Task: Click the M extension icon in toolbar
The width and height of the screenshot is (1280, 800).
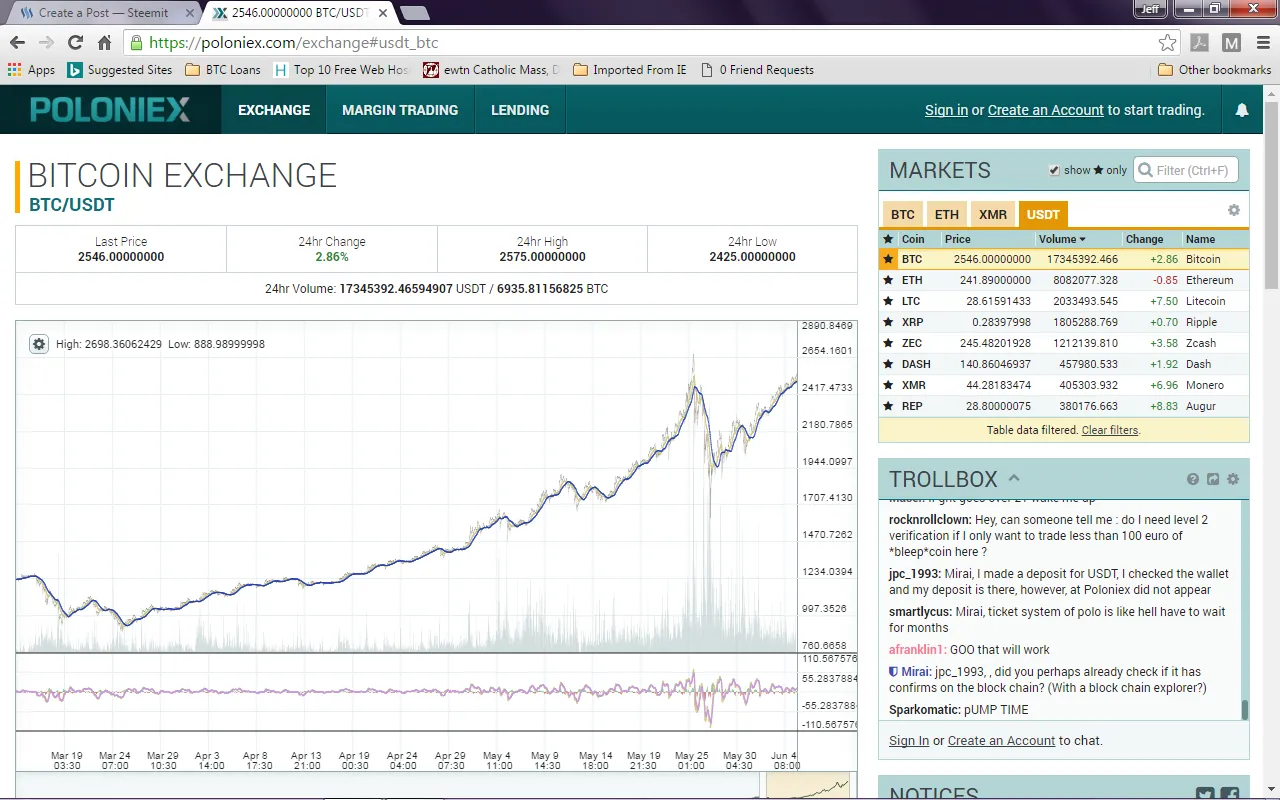Action: tap(1232, 43)
